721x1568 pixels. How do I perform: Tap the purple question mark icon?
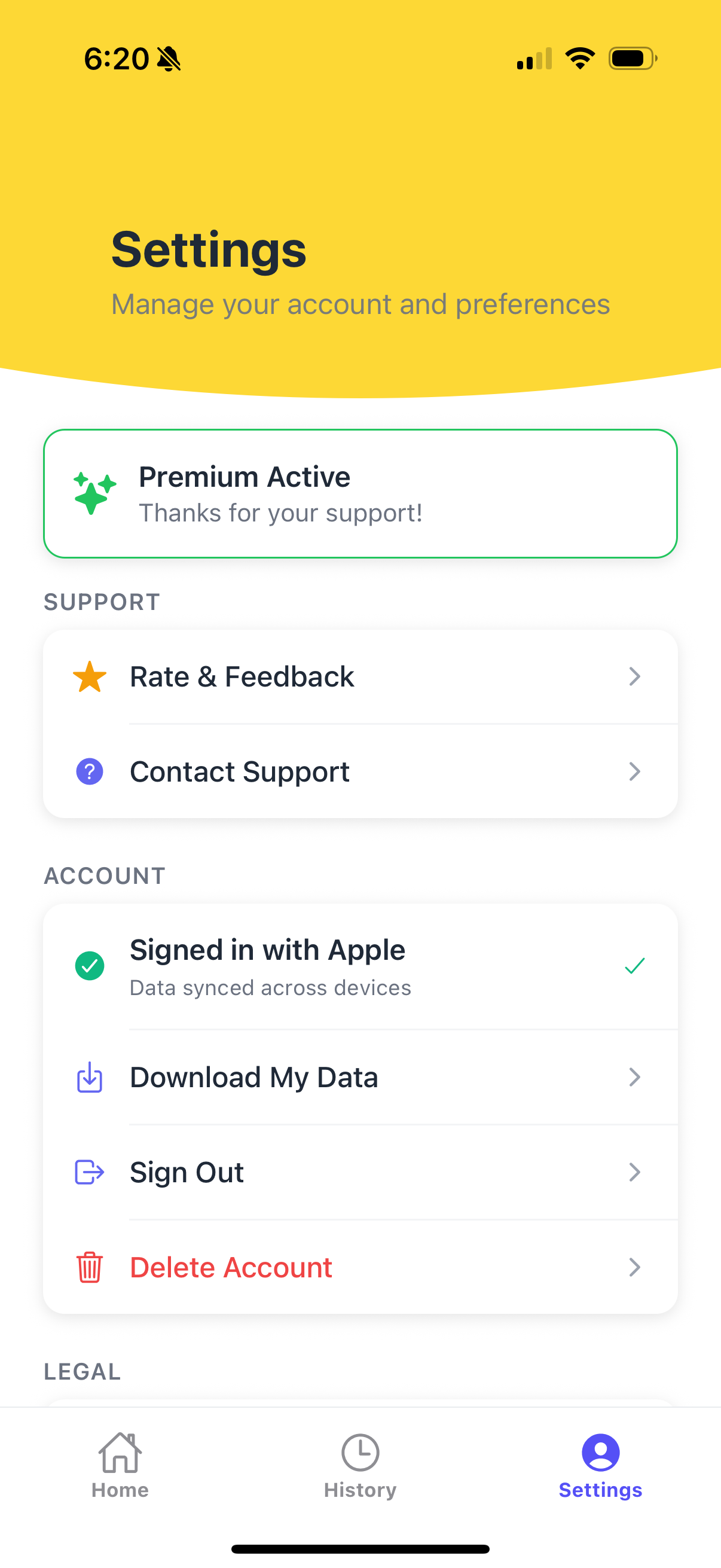click(x=90, y=772)
